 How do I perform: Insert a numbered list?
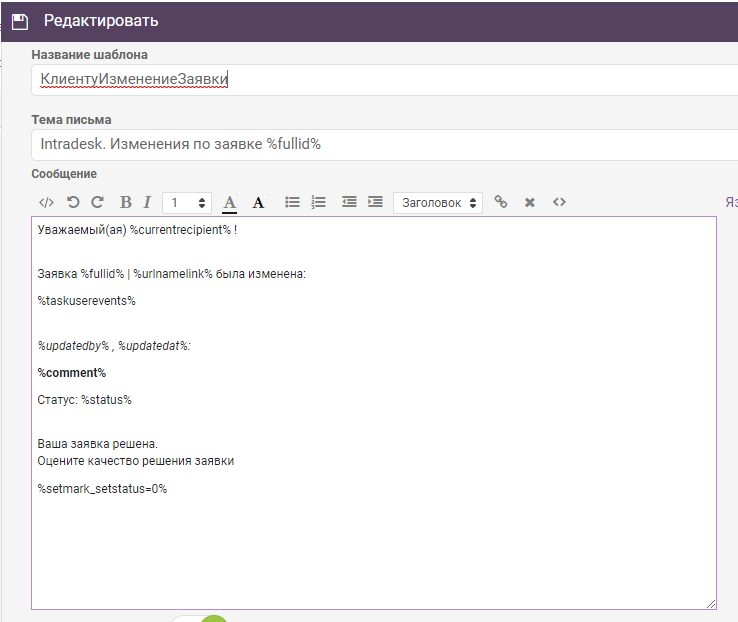click(x=319, y=202)
